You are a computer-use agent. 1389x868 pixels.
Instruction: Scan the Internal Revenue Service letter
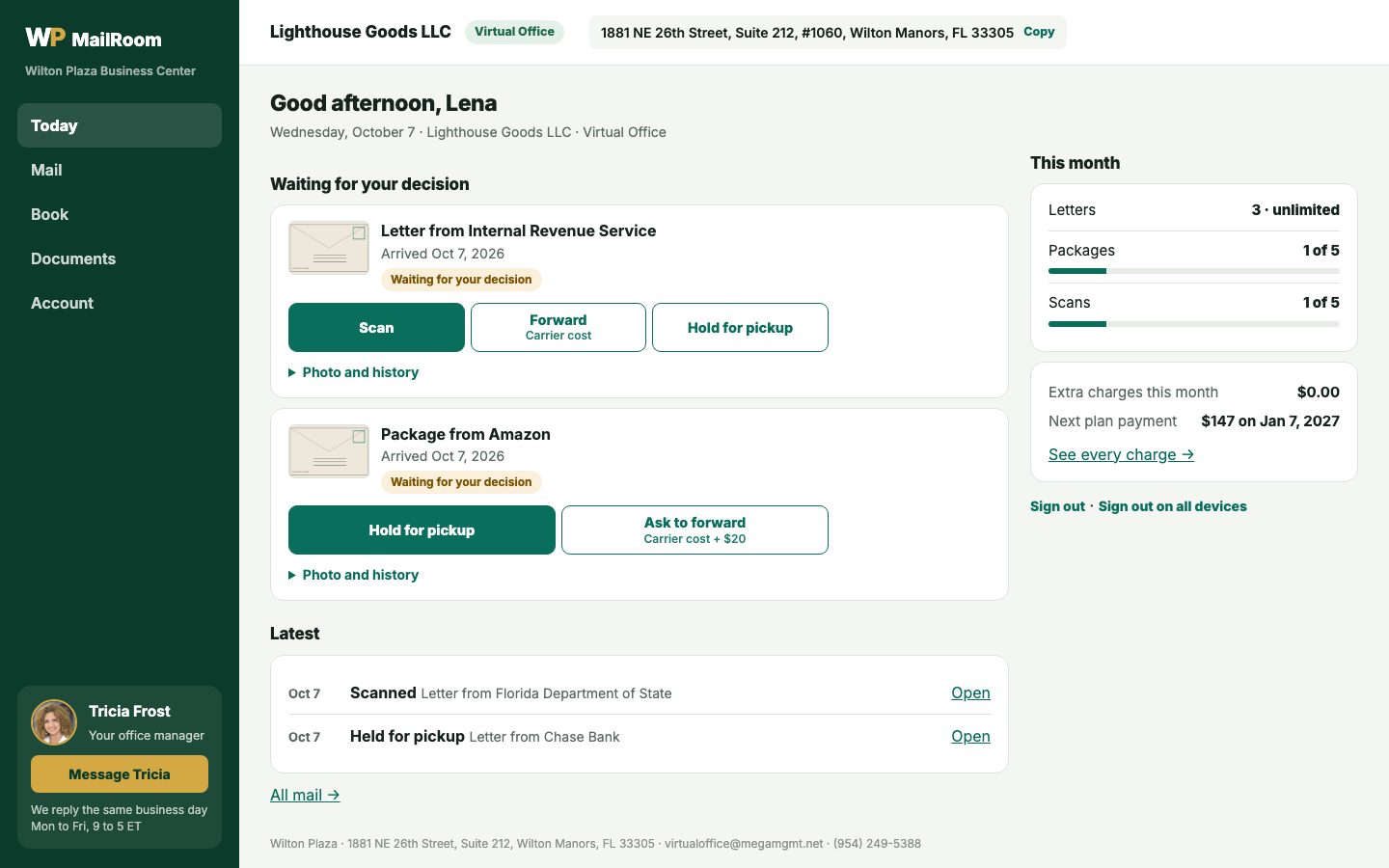(x=376, y=328)
